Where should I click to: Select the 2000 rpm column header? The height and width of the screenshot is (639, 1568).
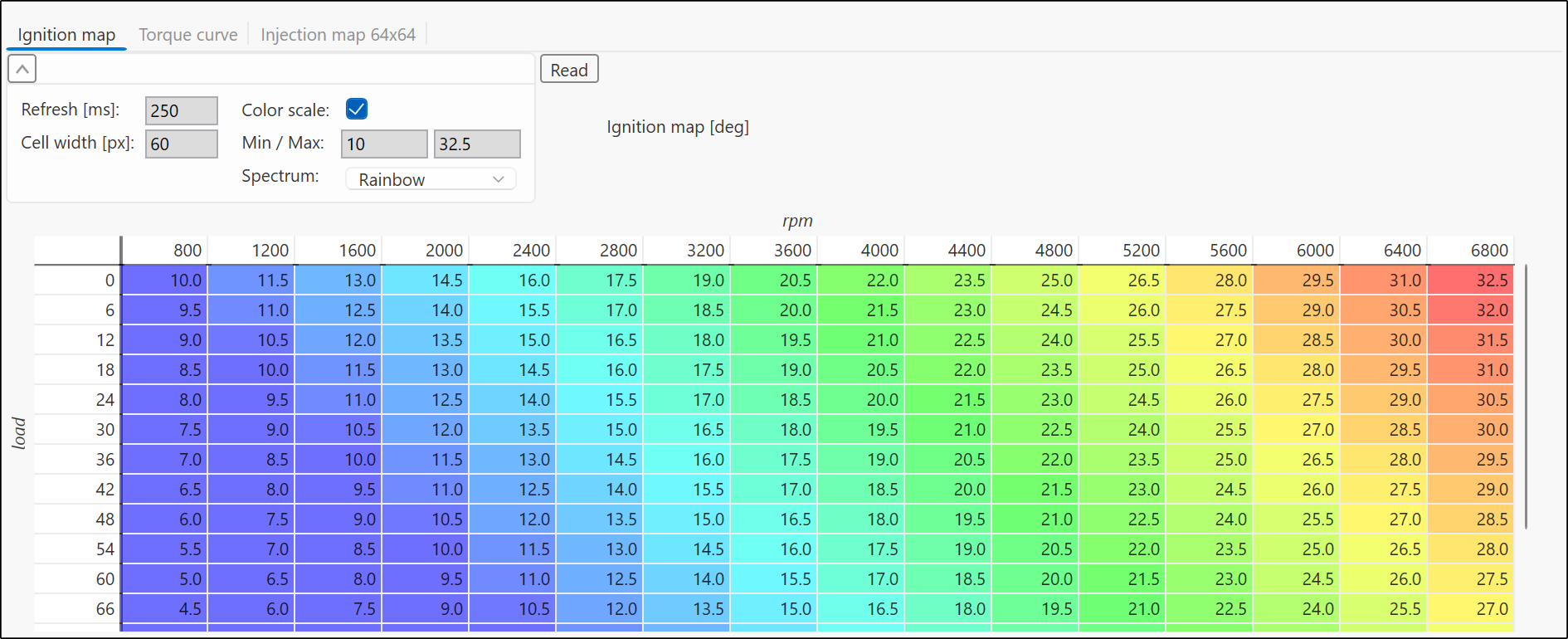(426, 250)
